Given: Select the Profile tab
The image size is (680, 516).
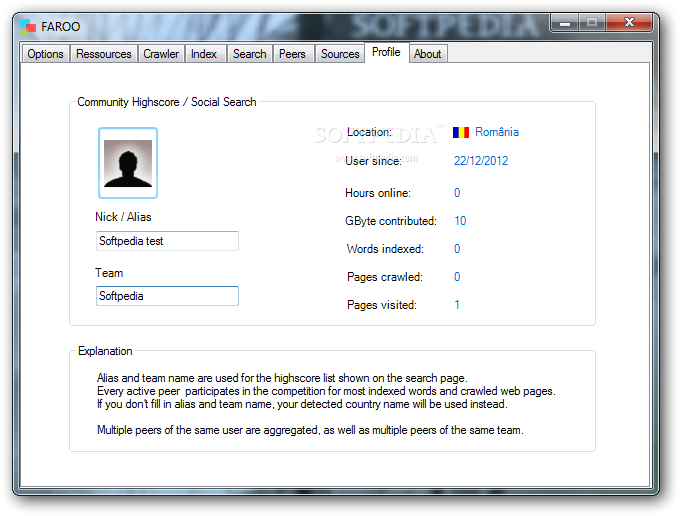Looking at the screenshot, I should 386,52.
